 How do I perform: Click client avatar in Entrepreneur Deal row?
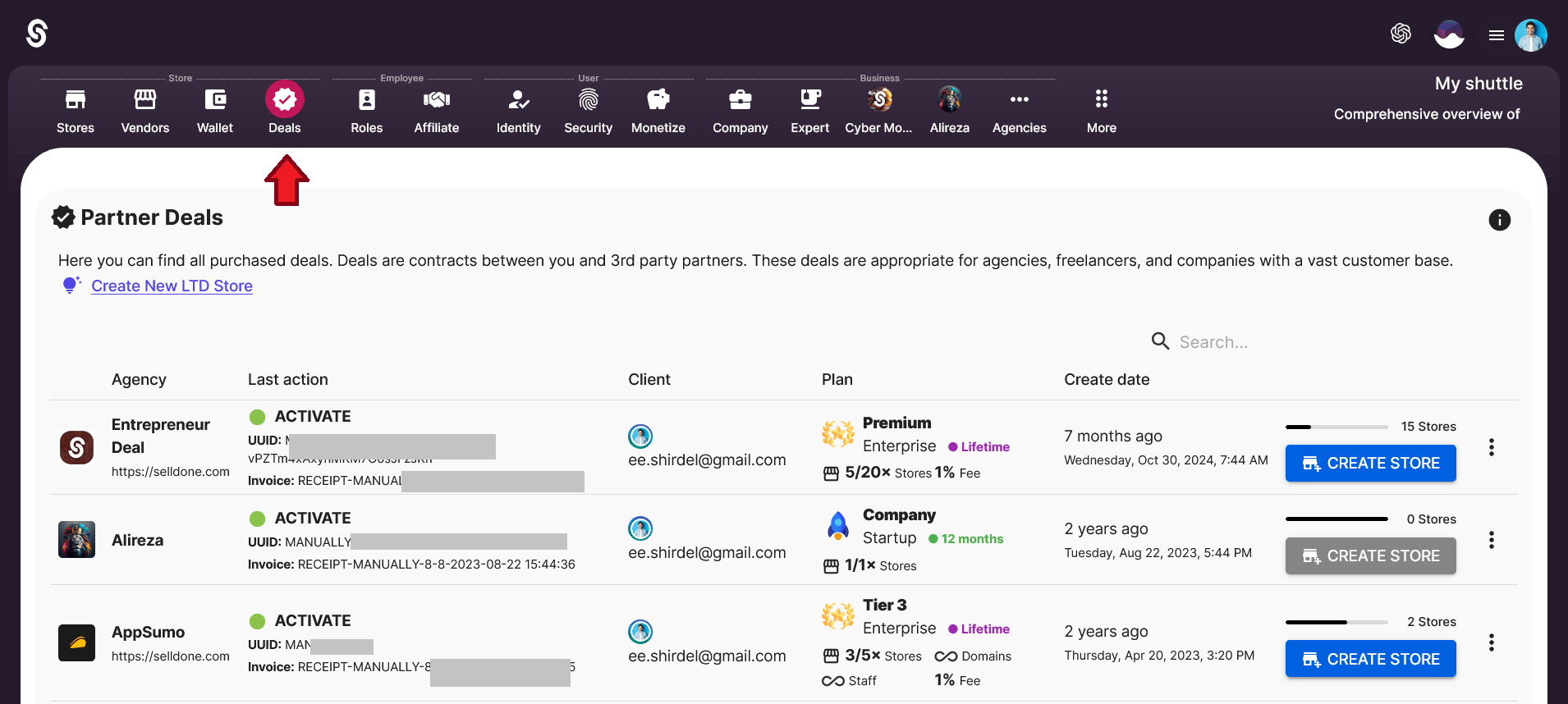pyautogui.click(x=640, y=436)
